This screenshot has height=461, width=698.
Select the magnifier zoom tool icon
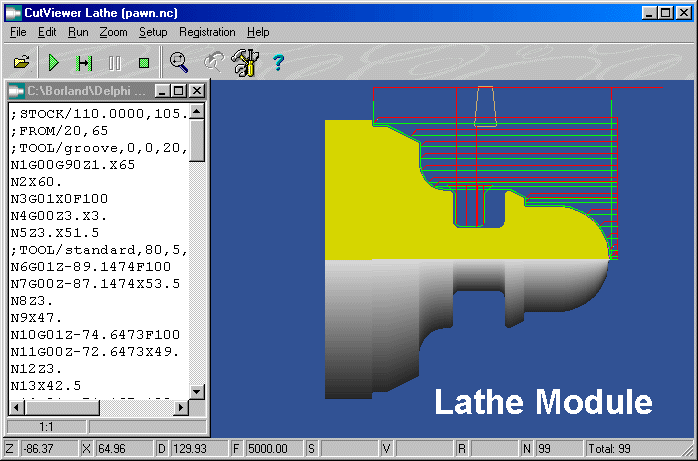179,62
